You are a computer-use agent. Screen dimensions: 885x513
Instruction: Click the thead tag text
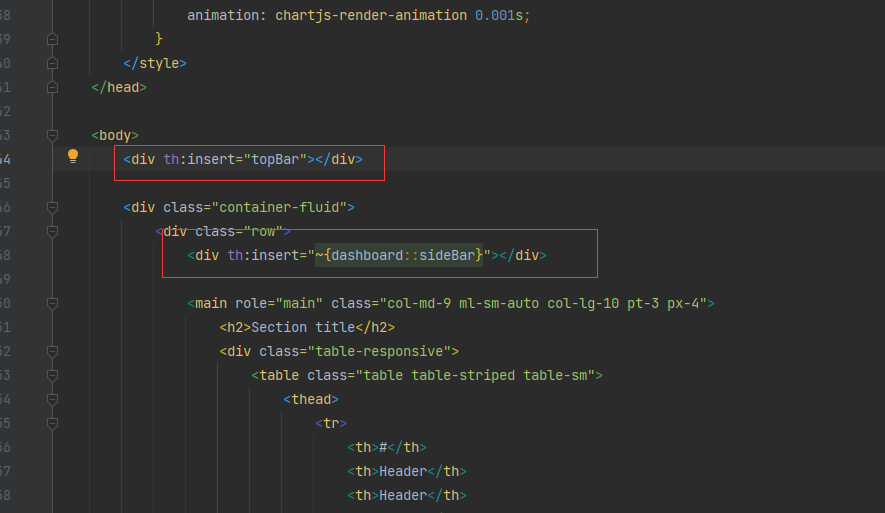pyautogui.click(x=311, y=400)
